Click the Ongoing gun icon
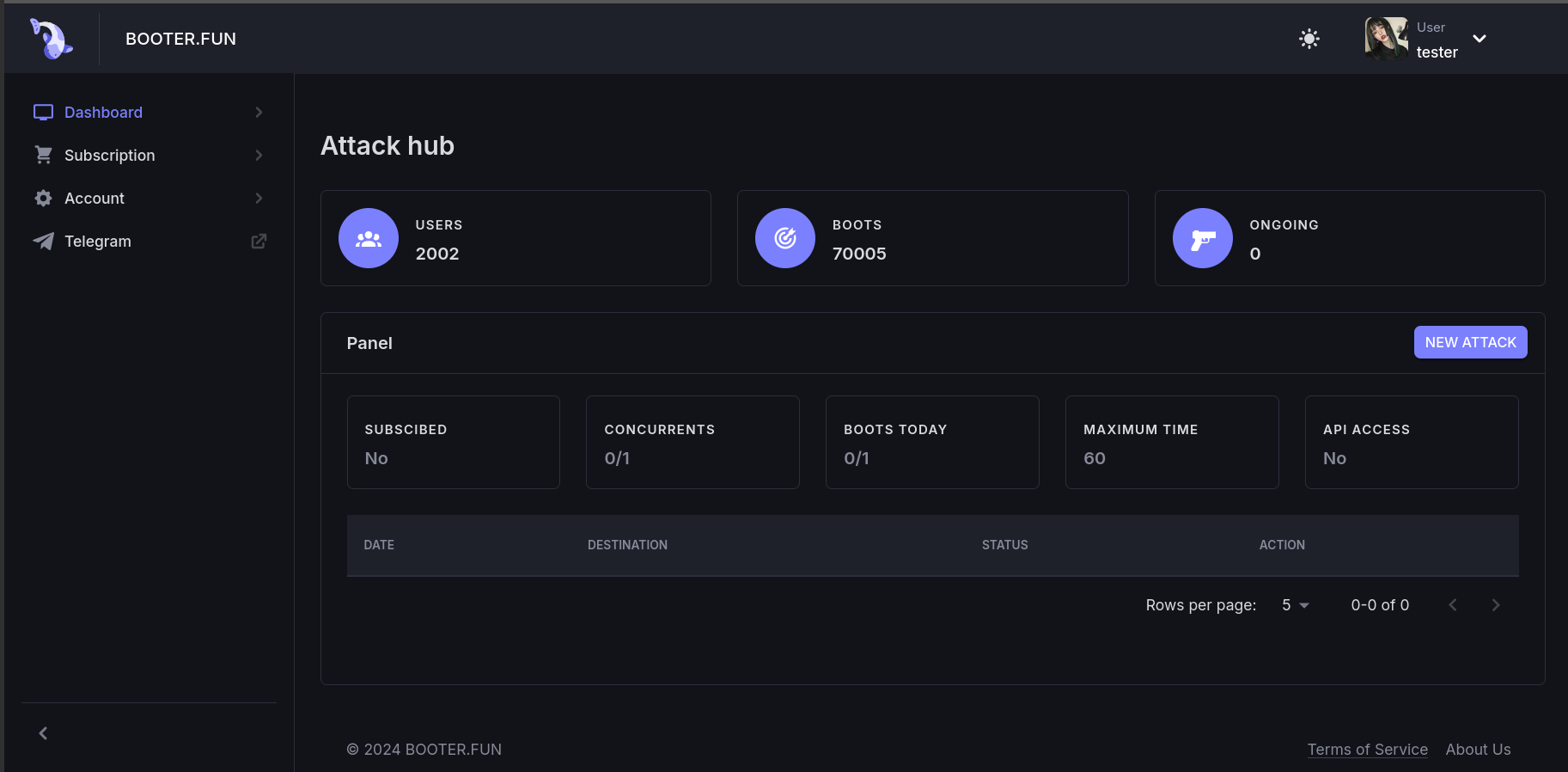Viewport: 1568px width, 772px height. coord(1203,238)
